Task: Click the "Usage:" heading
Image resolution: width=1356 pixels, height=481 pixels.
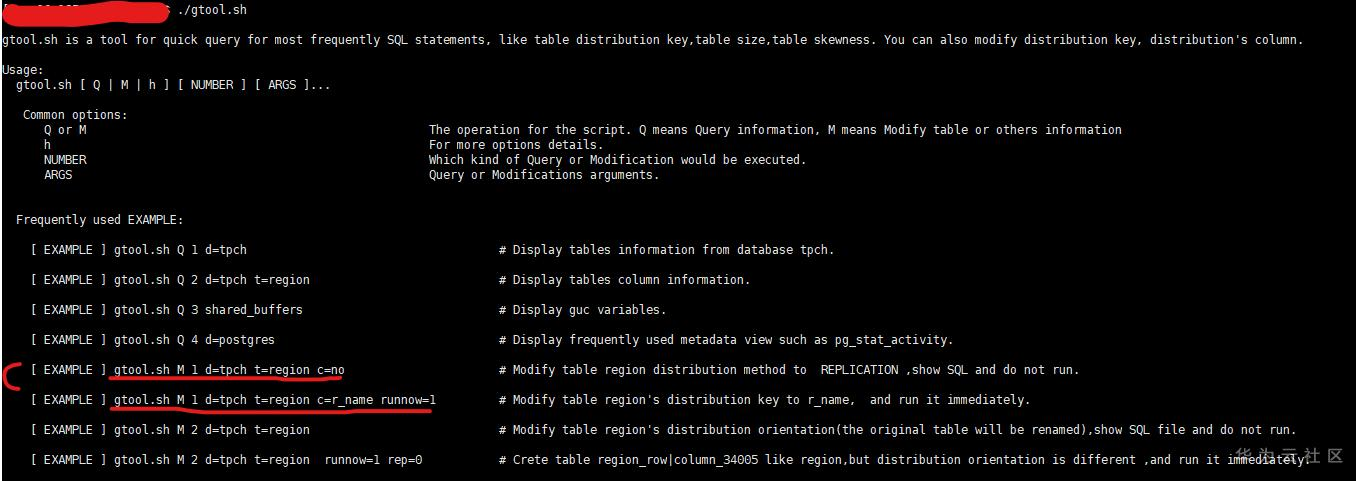Action: [x=23, y=70]
